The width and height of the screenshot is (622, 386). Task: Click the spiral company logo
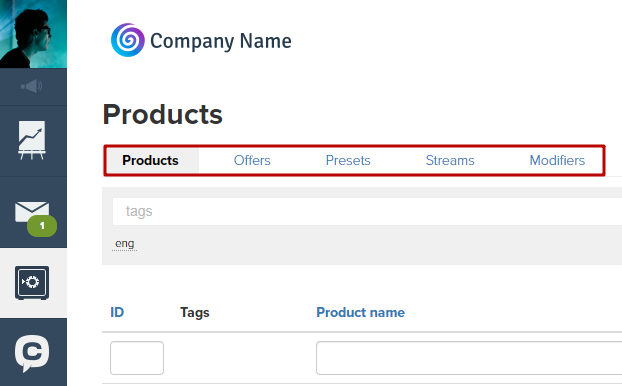(128, 40)
